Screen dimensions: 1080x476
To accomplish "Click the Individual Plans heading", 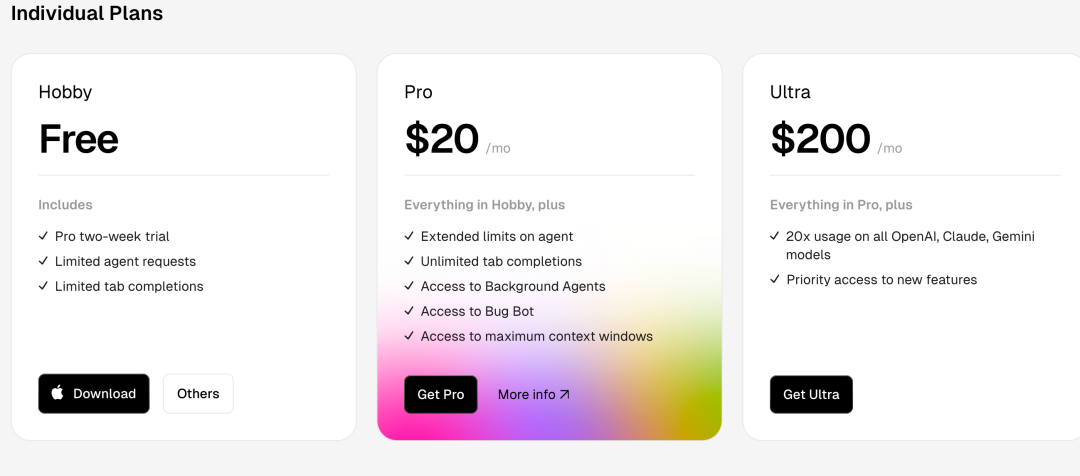I will coord(87,12).
